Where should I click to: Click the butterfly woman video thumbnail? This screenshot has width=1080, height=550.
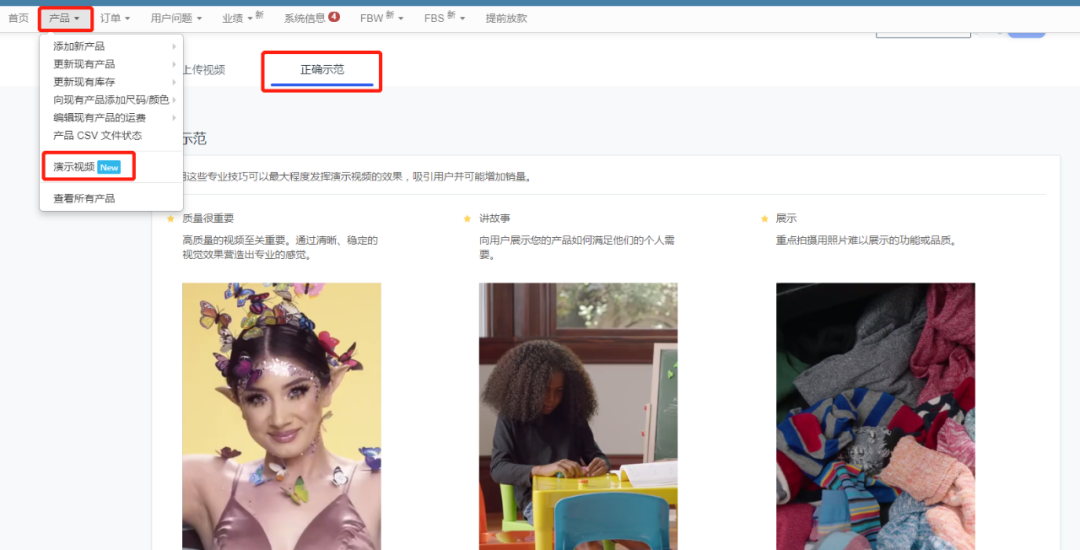pyautogui.click(x=281, y=415)
